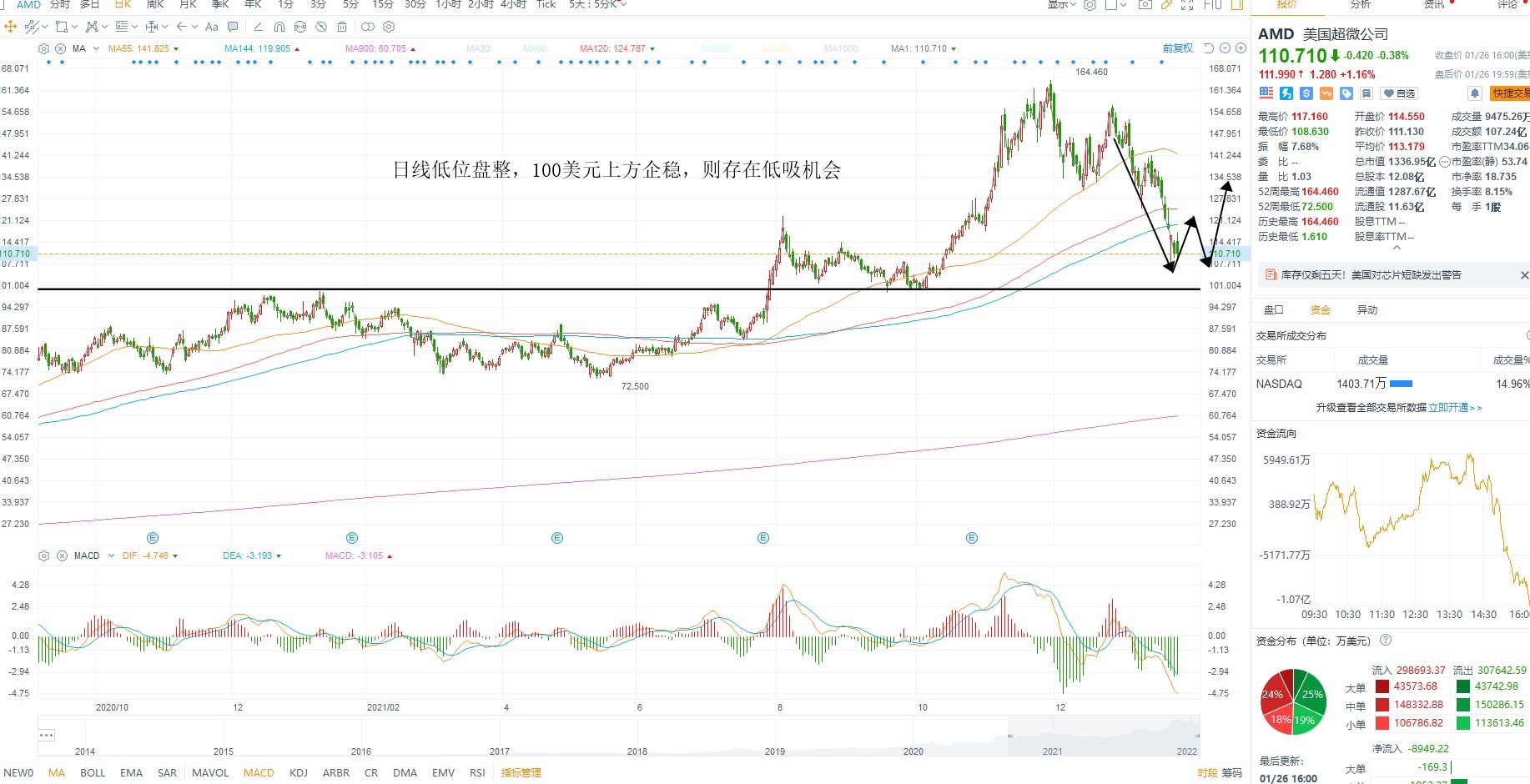The height and width of the screenshot is (784, 1530).
Task: Select the price range measure tool
Action: tap(152, 27)
